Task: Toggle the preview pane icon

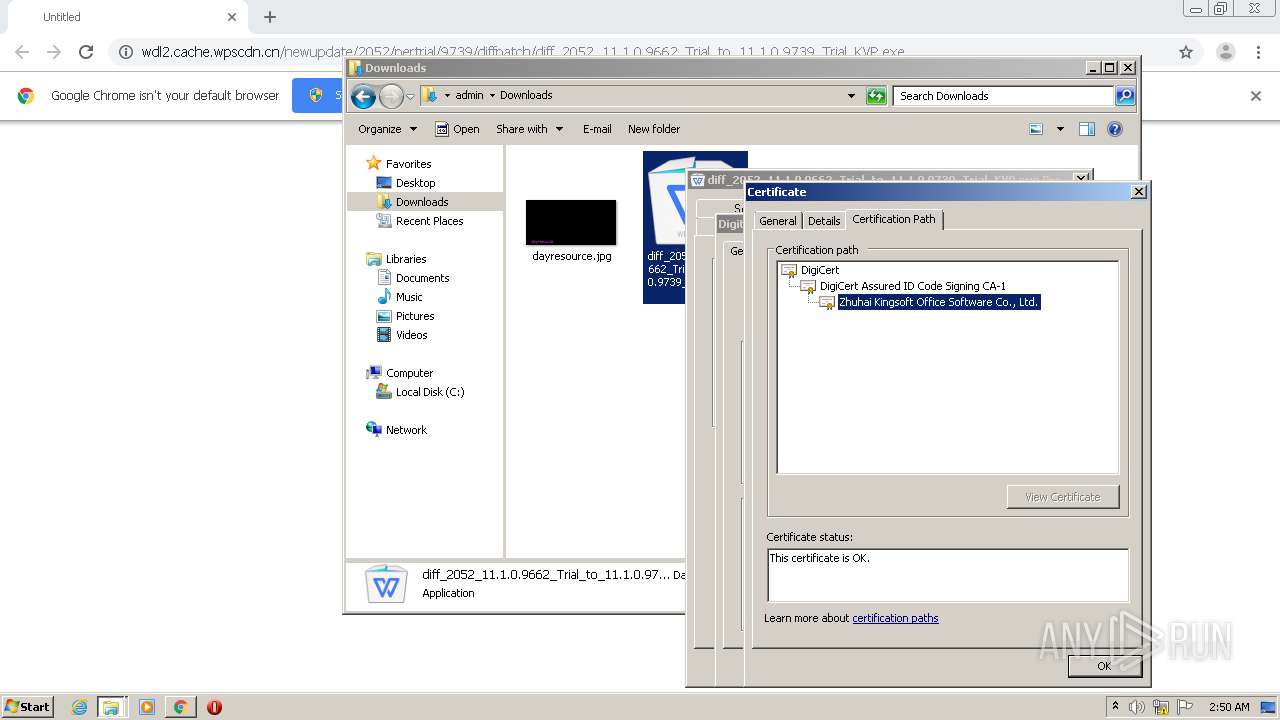Action: pyautogui.click(x=1087, y=129)
